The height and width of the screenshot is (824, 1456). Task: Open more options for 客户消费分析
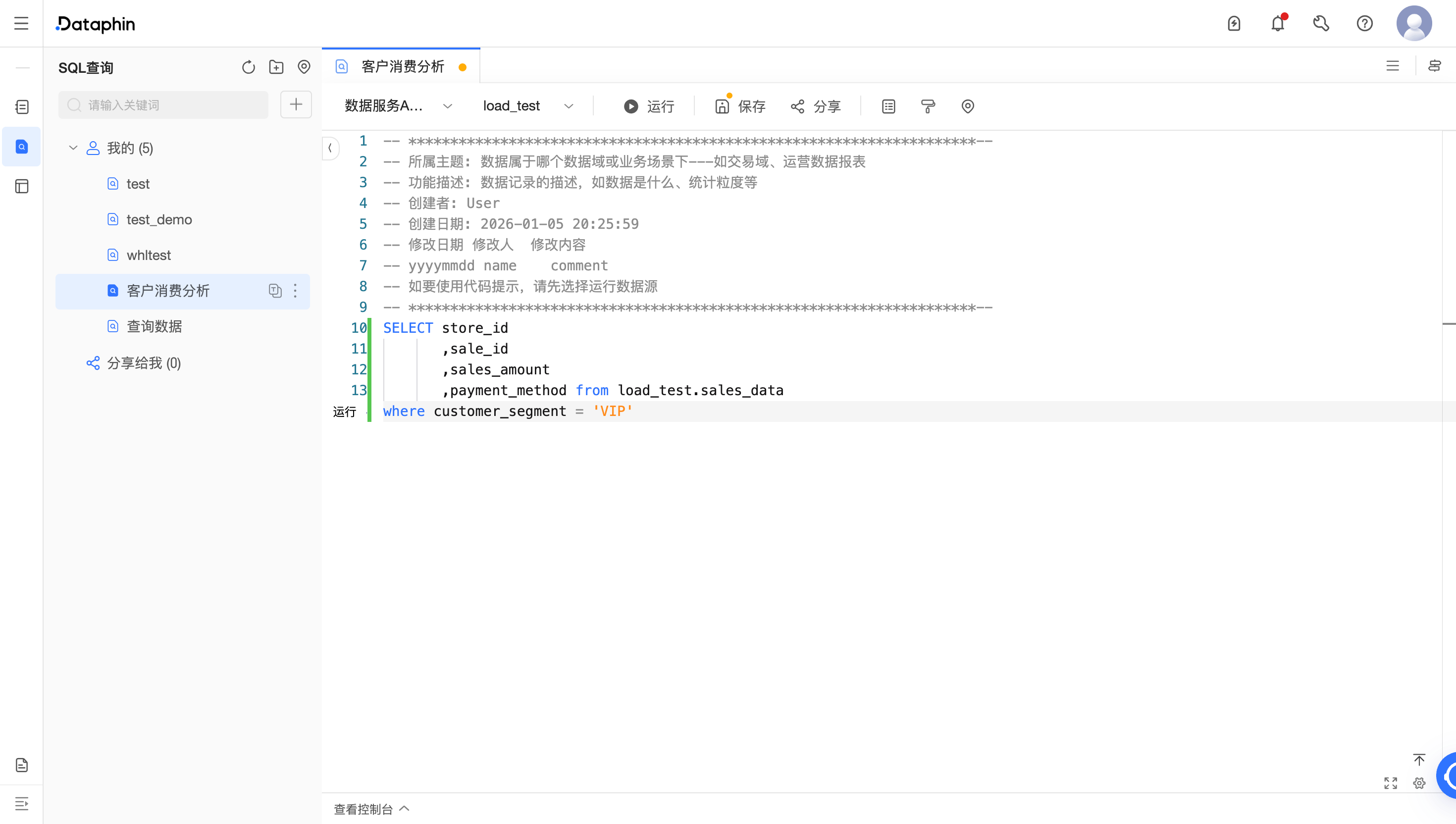[295, 291]
